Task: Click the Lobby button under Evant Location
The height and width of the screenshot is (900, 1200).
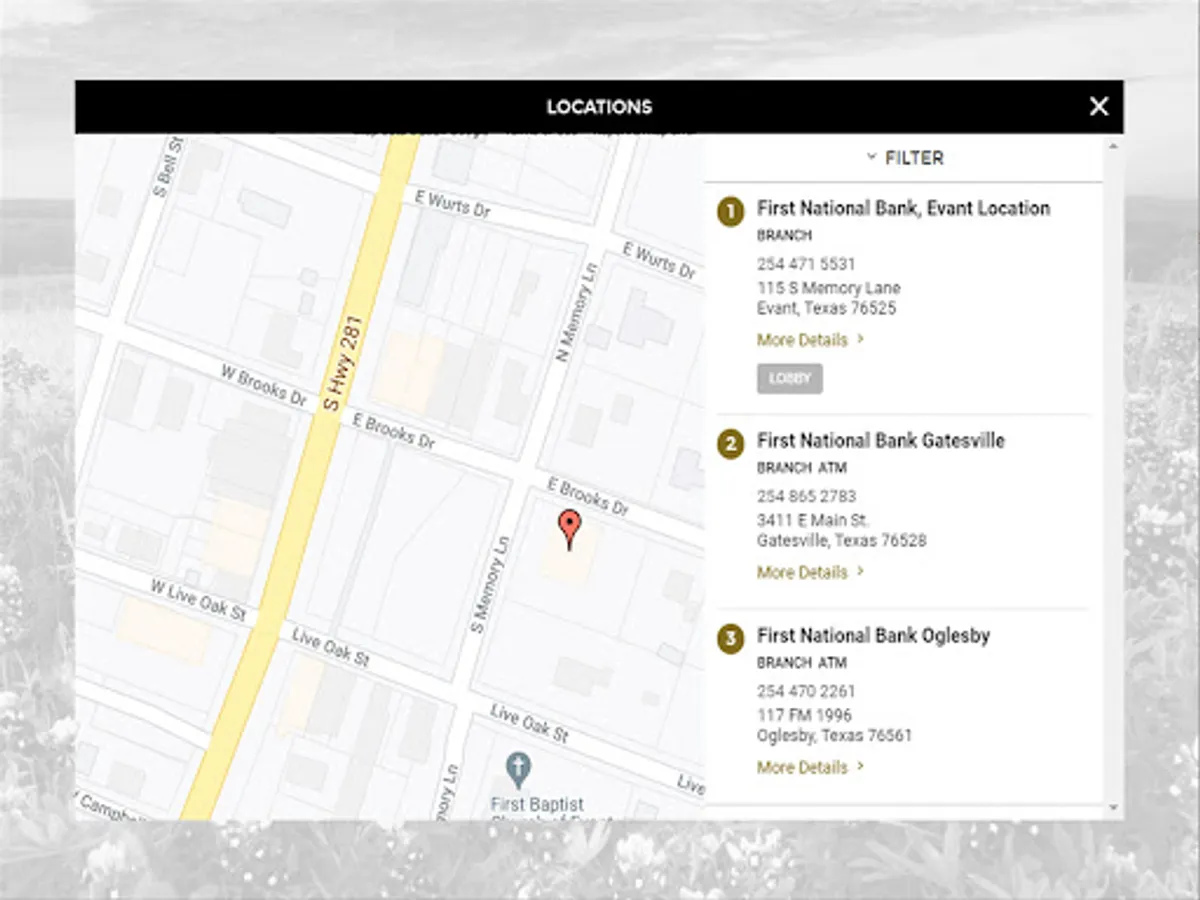Action: (790, 379)
